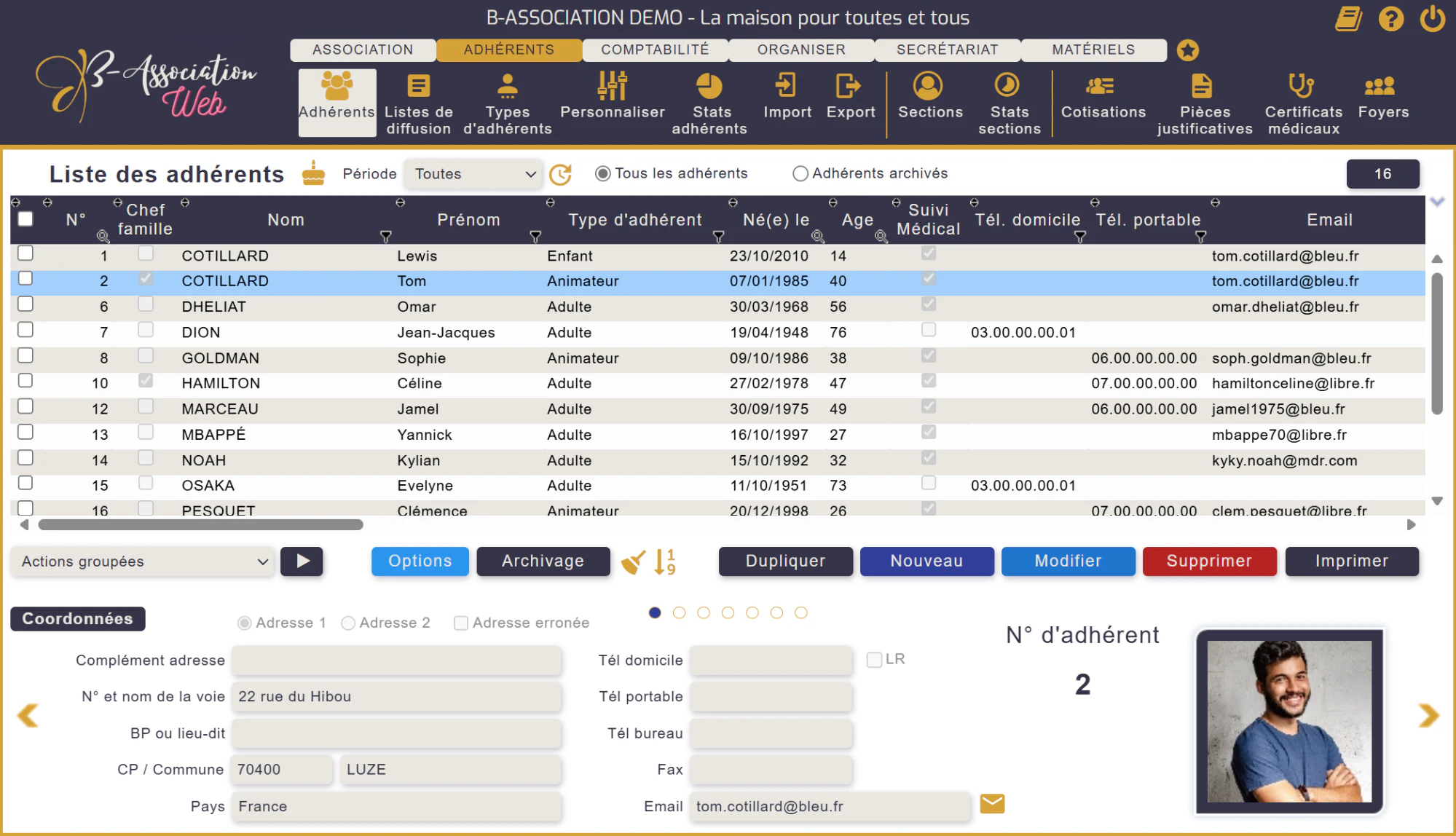The width and height of the screenshot is (1456, 836).
Task: Click the horizontal scrollbar under the table
Action: (201, 525)
